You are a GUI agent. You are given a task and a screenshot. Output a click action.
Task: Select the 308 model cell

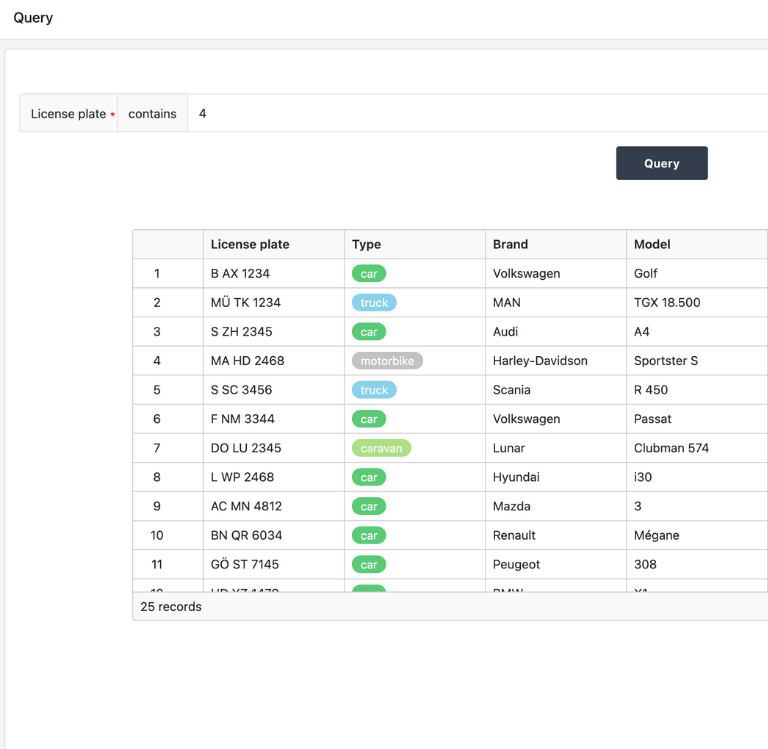697,564
